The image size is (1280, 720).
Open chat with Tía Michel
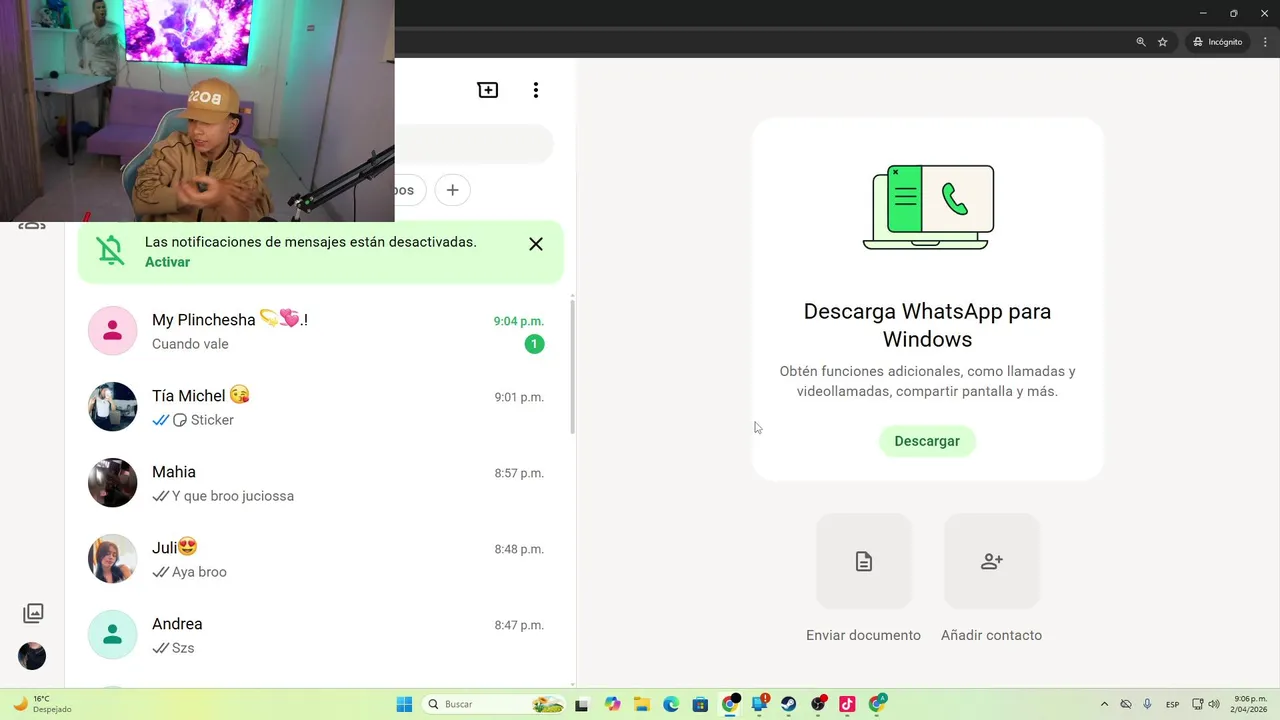pyautogui.click(x=318, y=407)
